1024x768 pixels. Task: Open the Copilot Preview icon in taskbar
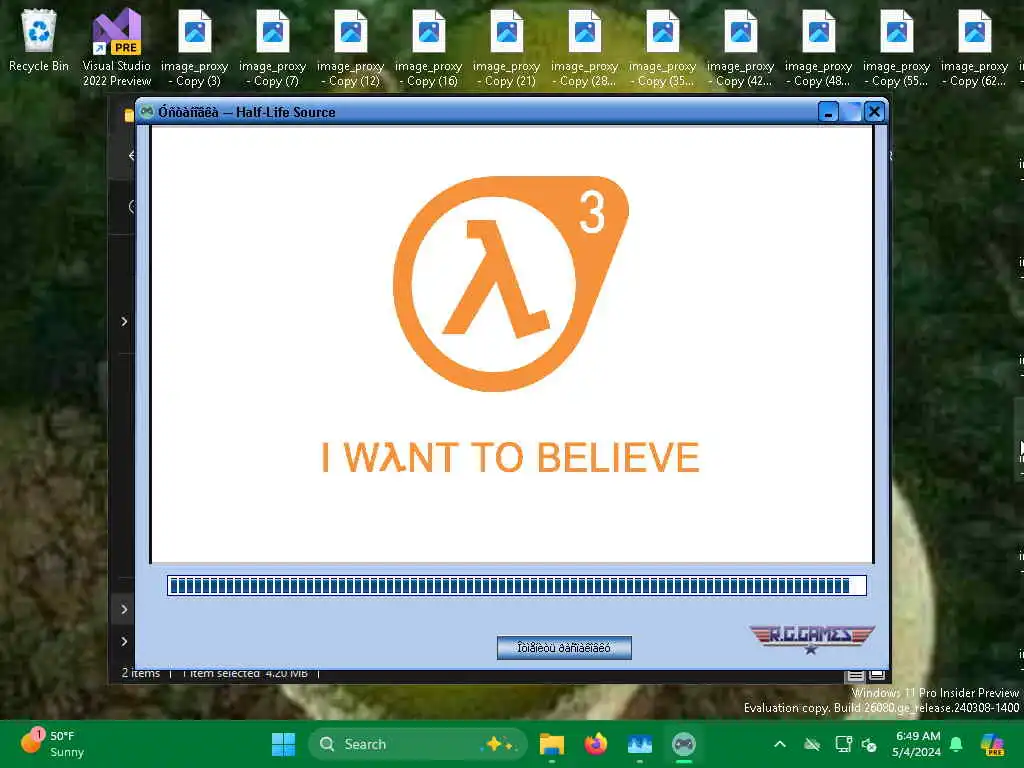992,744
